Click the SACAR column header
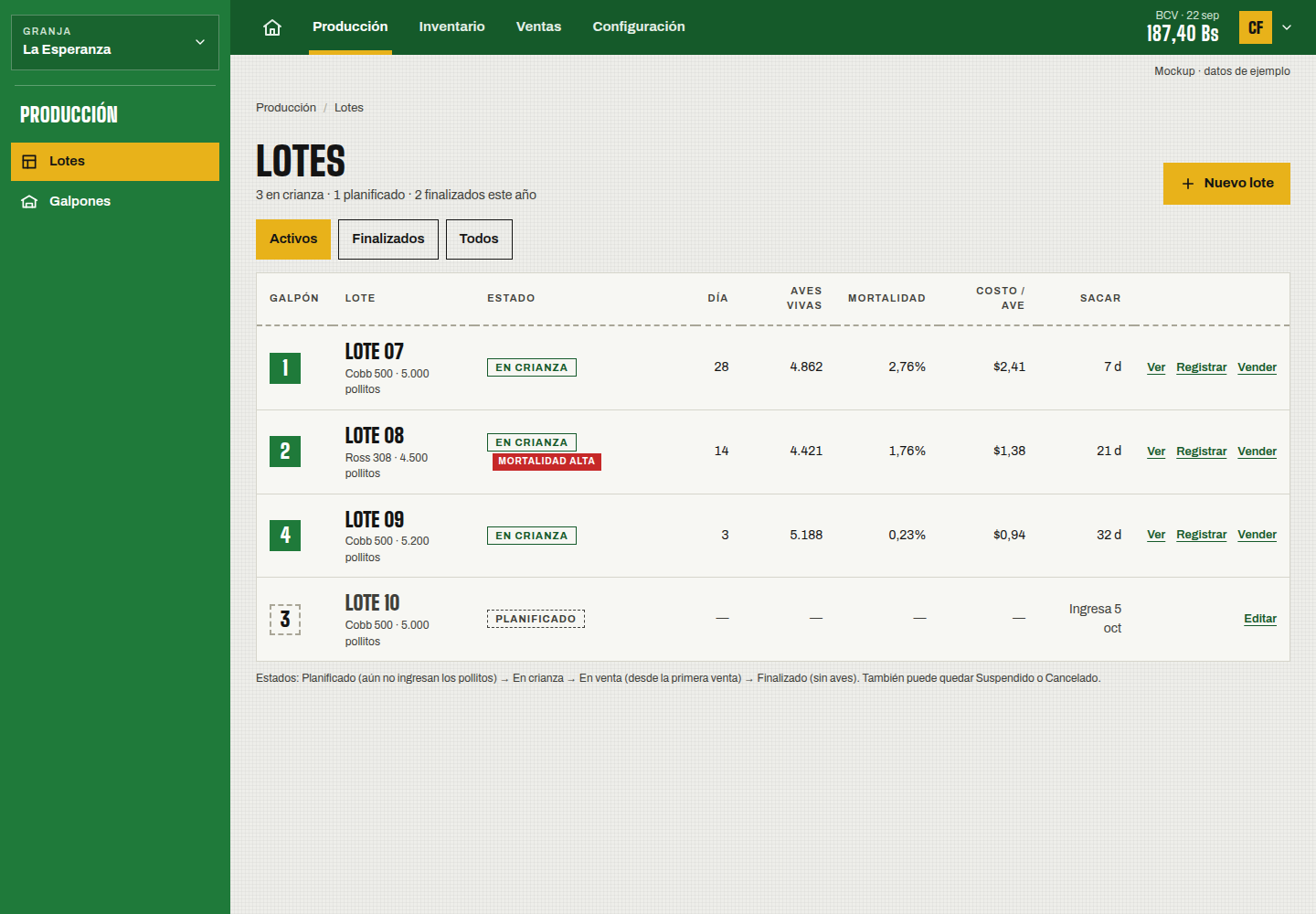Screen dimensions: 1316x914 [1100, 299]
